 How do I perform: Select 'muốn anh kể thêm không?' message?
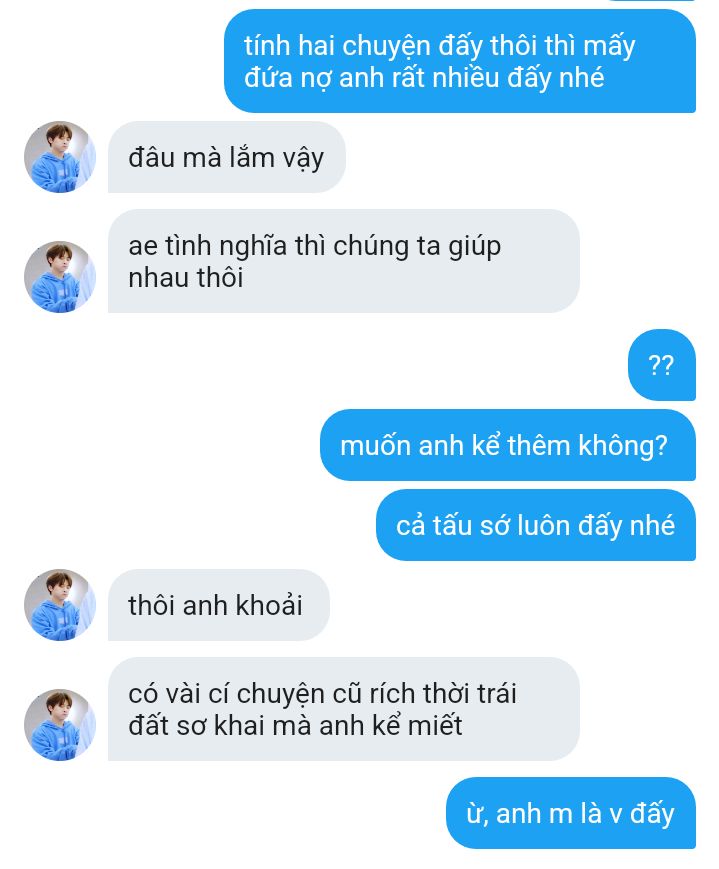pos(508,445)
